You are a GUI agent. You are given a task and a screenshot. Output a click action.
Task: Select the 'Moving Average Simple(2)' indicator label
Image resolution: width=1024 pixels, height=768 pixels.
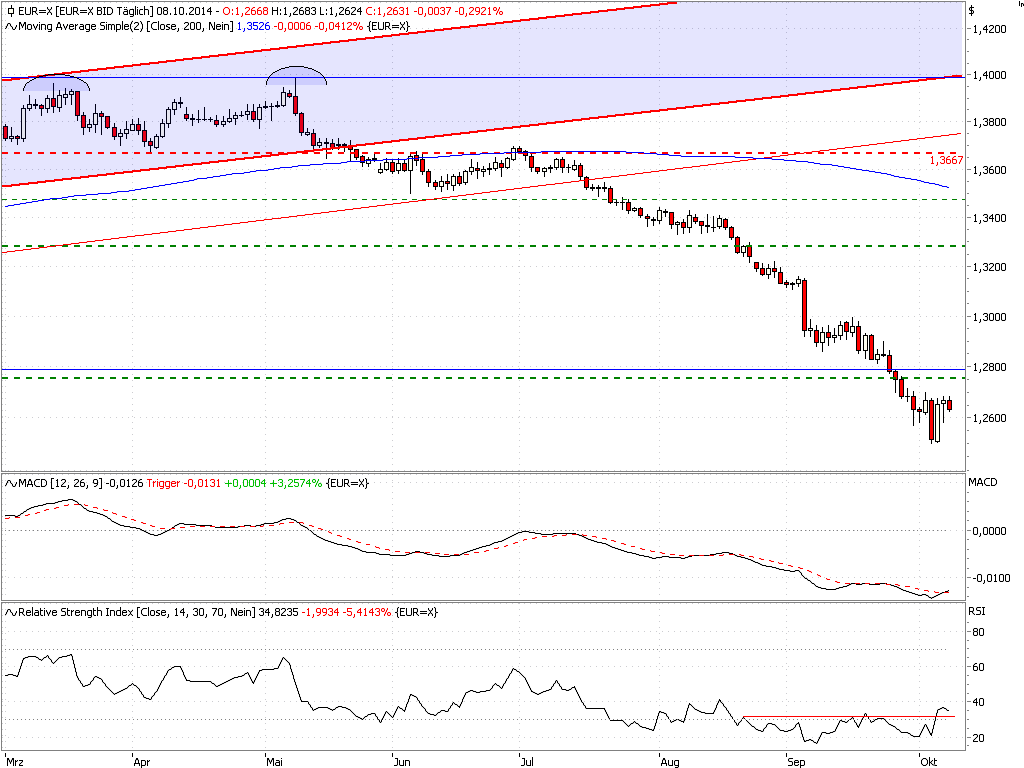[x=81, y=26]
